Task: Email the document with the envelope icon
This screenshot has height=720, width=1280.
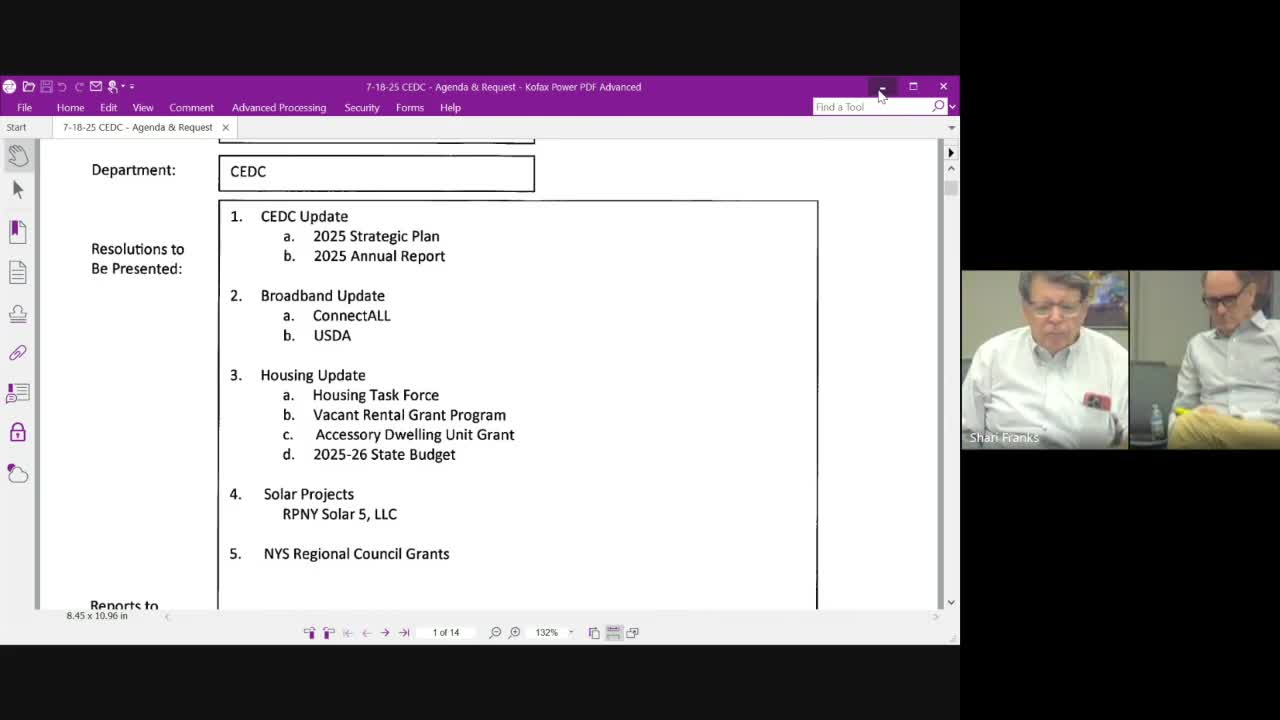Action: point(96,87)
